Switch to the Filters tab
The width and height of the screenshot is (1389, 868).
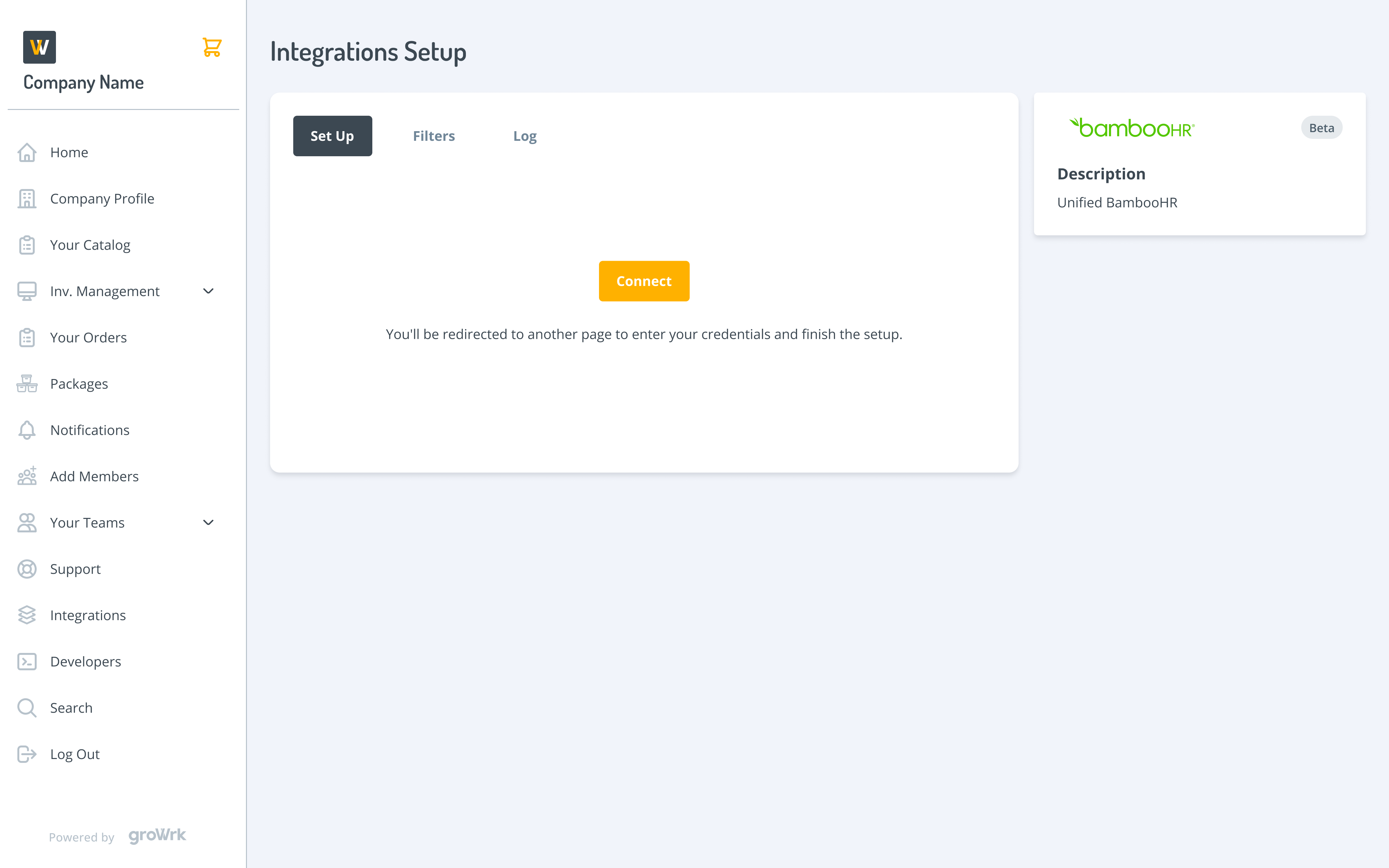tap(433, 136)
